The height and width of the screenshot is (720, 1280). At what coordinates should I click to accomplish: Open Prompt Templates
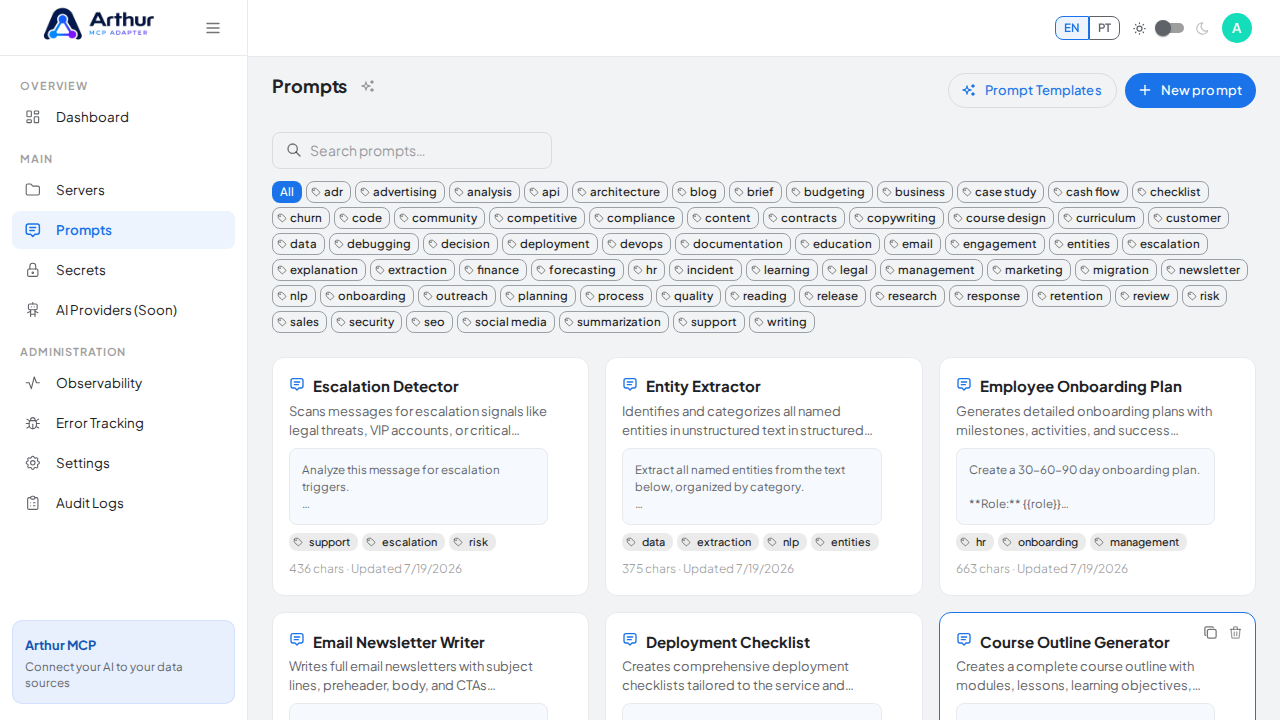(1032, 90)
